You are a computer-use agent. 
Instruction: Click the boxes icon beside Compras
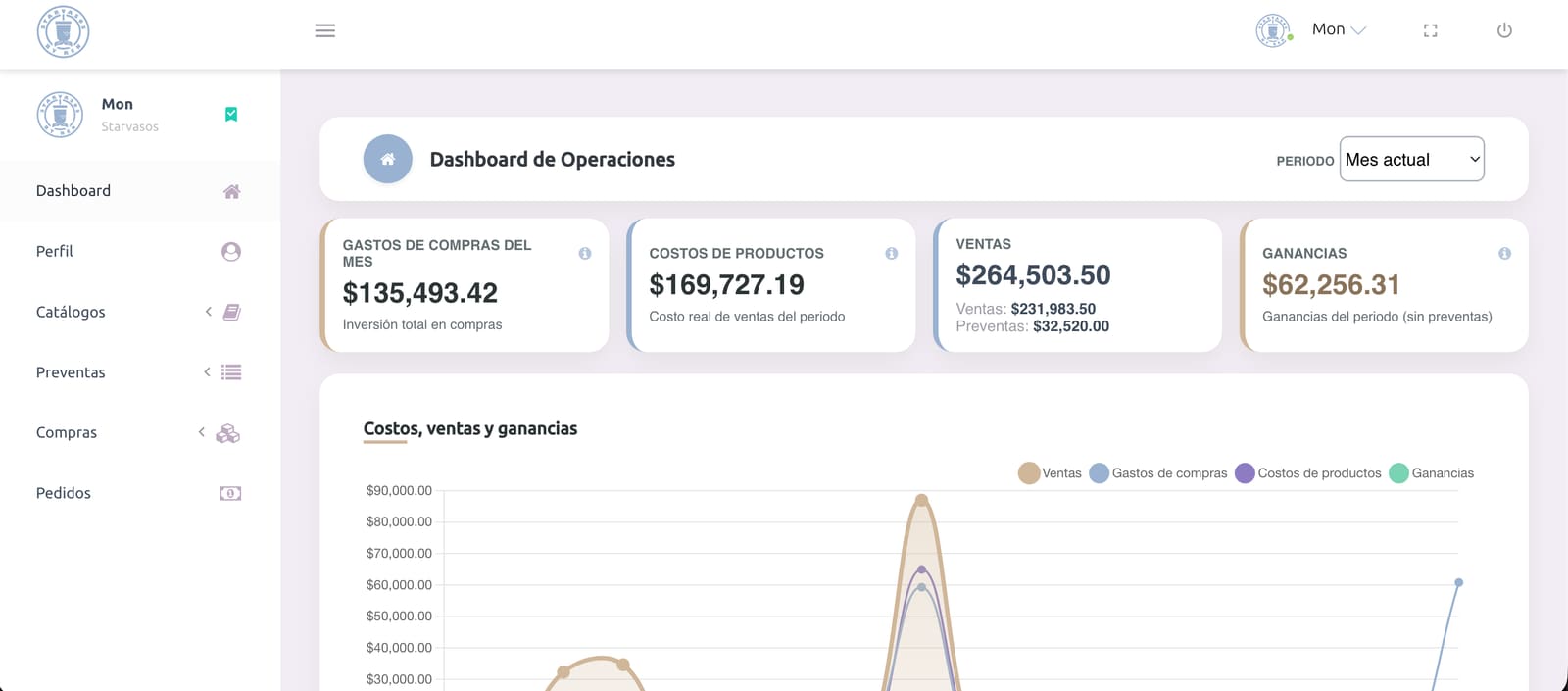tap(228, 433)
